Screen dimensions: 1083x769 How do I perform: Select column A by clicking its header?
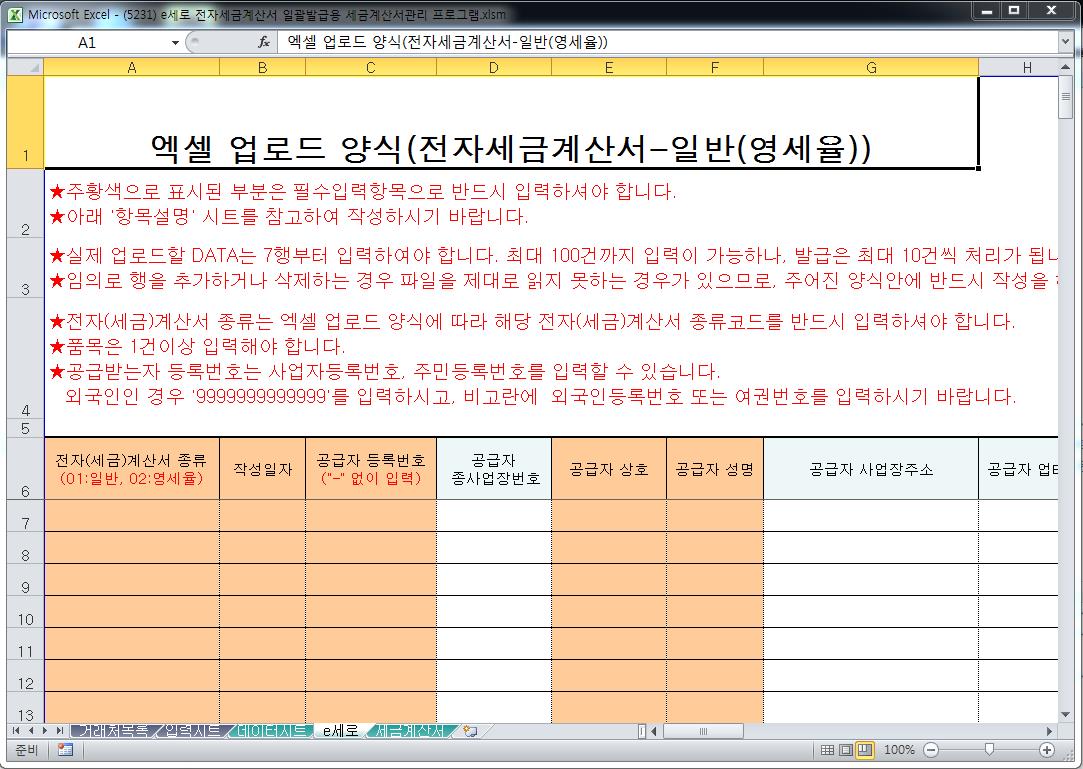(131, 67)
